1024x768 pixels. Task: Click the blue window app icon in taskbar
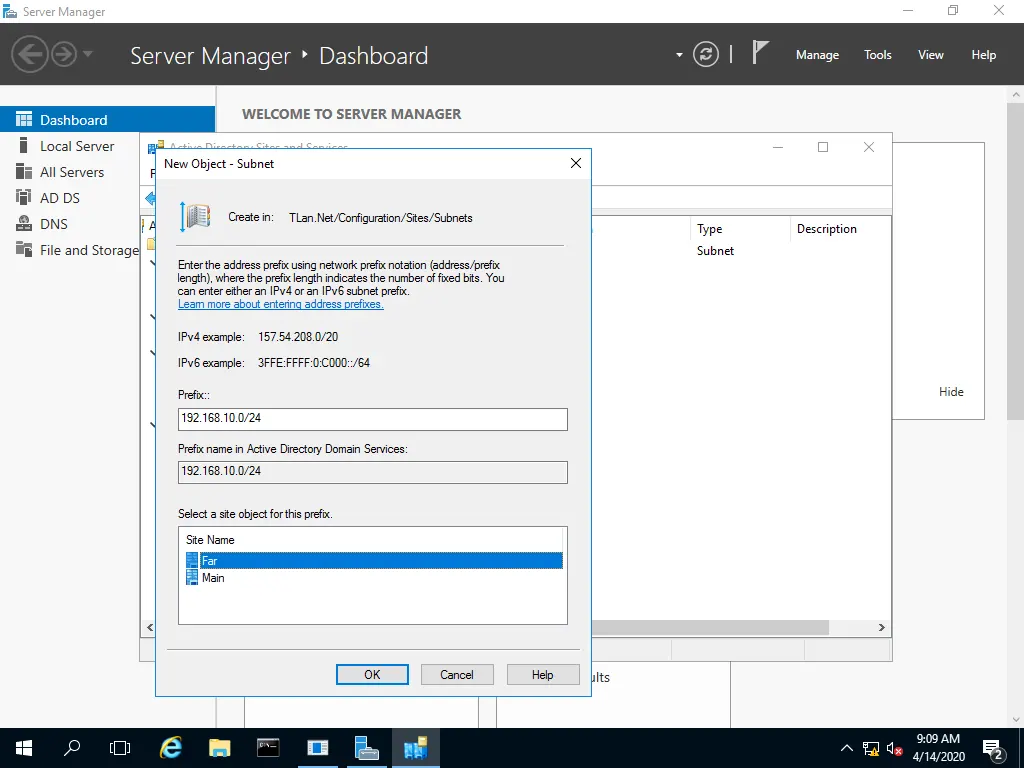(x=317, y=748)
